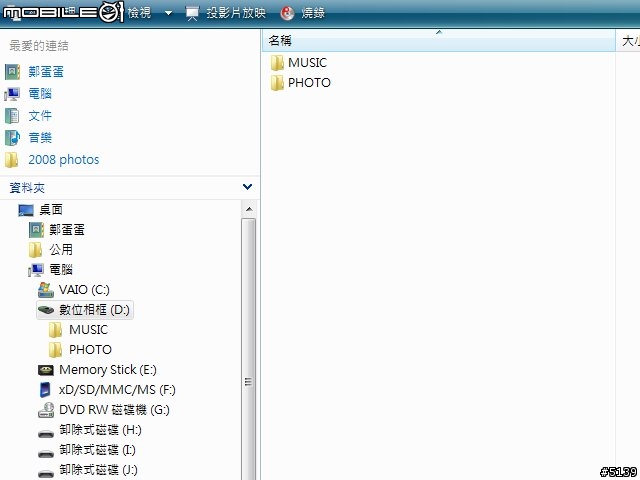Click the computer icon in the folder tree
This screenshot has height=480, width=640.
point(36,270)
